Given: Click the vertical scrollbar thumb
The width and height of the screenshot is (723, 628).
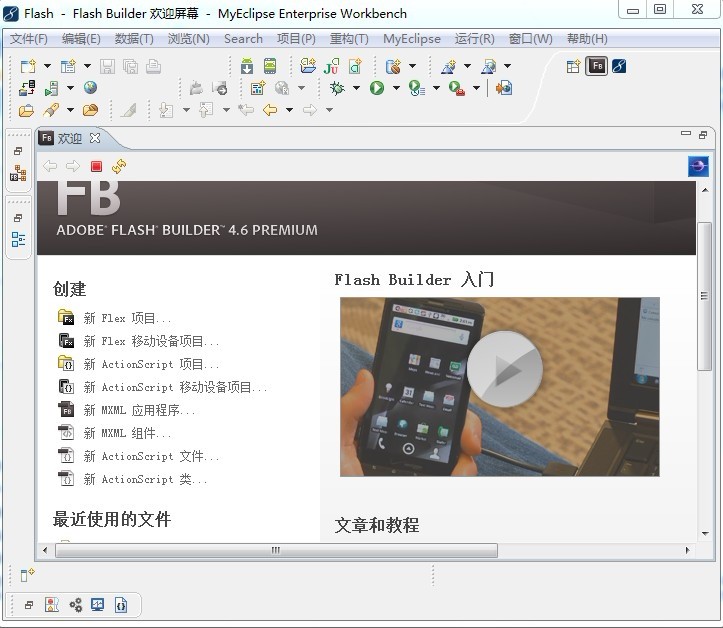Looking at the screenshot, I should pos(704,296).
